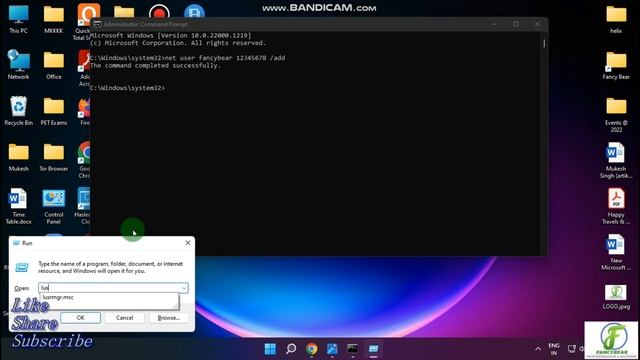
Task: Expand the Open combo box dropdown arrow
Action: click(184, 288)
